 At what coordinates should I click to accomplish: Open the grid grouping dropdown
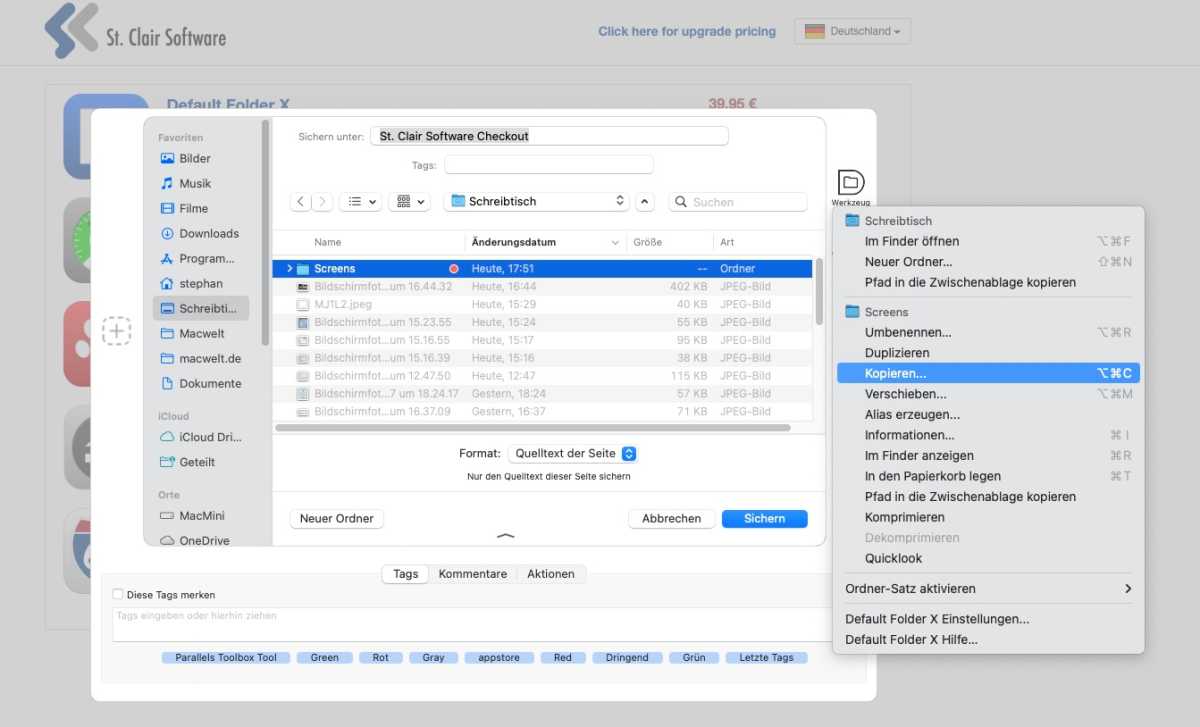[409, 201]
